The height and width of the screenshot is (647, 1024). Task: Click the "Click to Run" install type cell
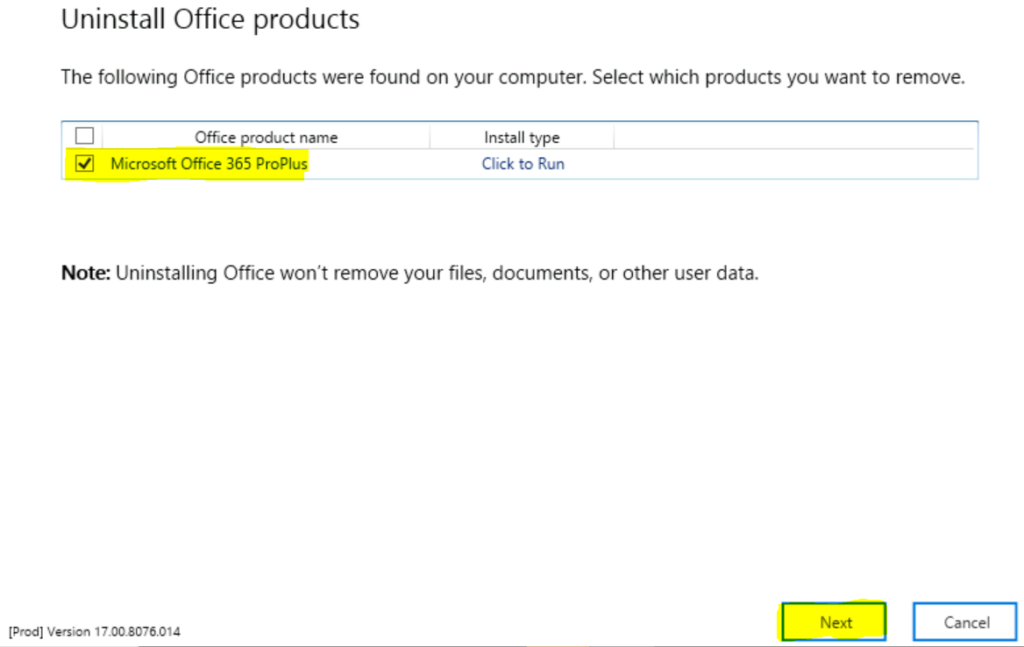pos(523,164)
